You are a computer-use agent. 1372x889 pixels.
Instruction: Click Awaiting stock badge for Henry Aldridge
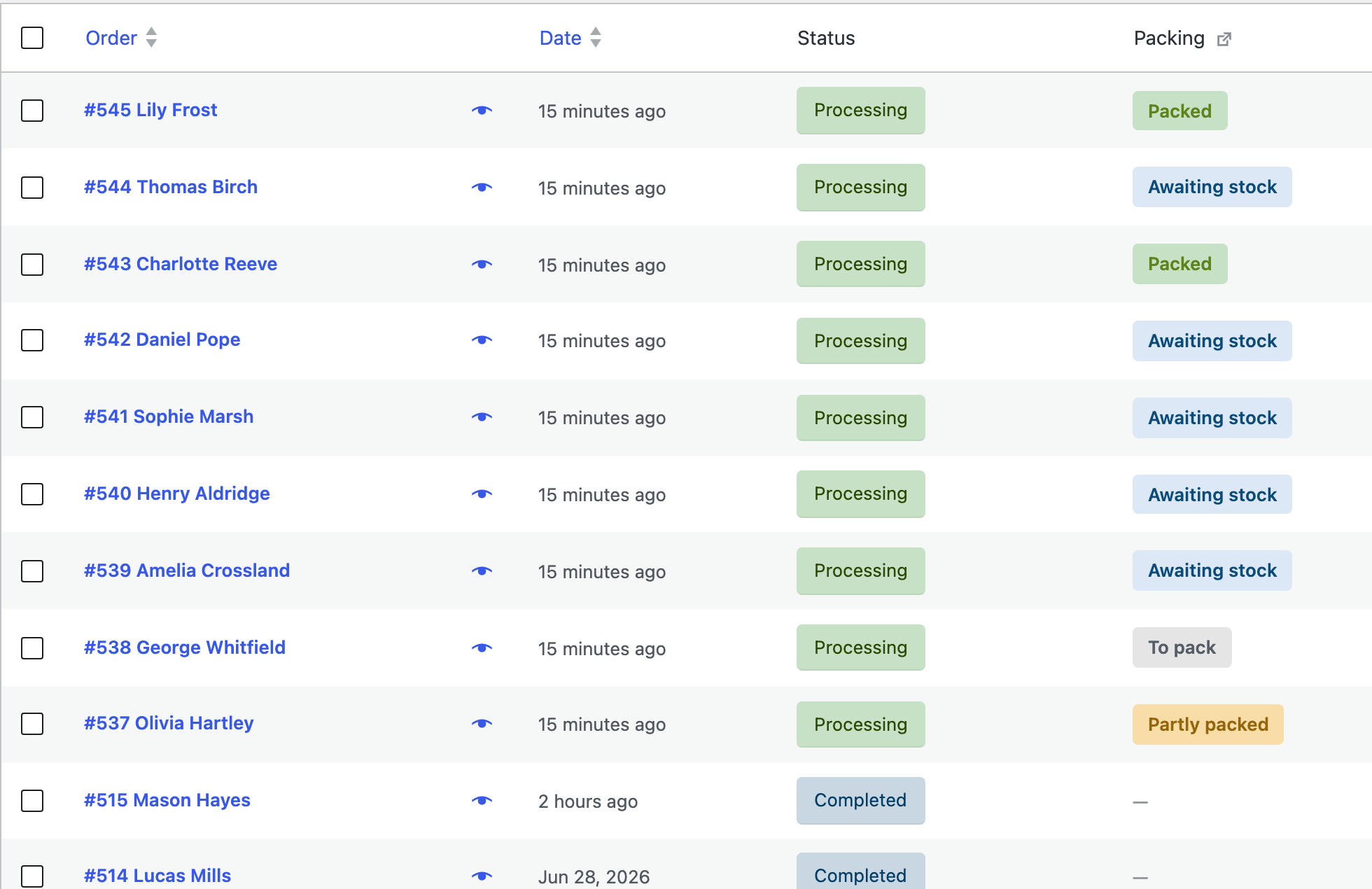click(x=1212, y=495)
